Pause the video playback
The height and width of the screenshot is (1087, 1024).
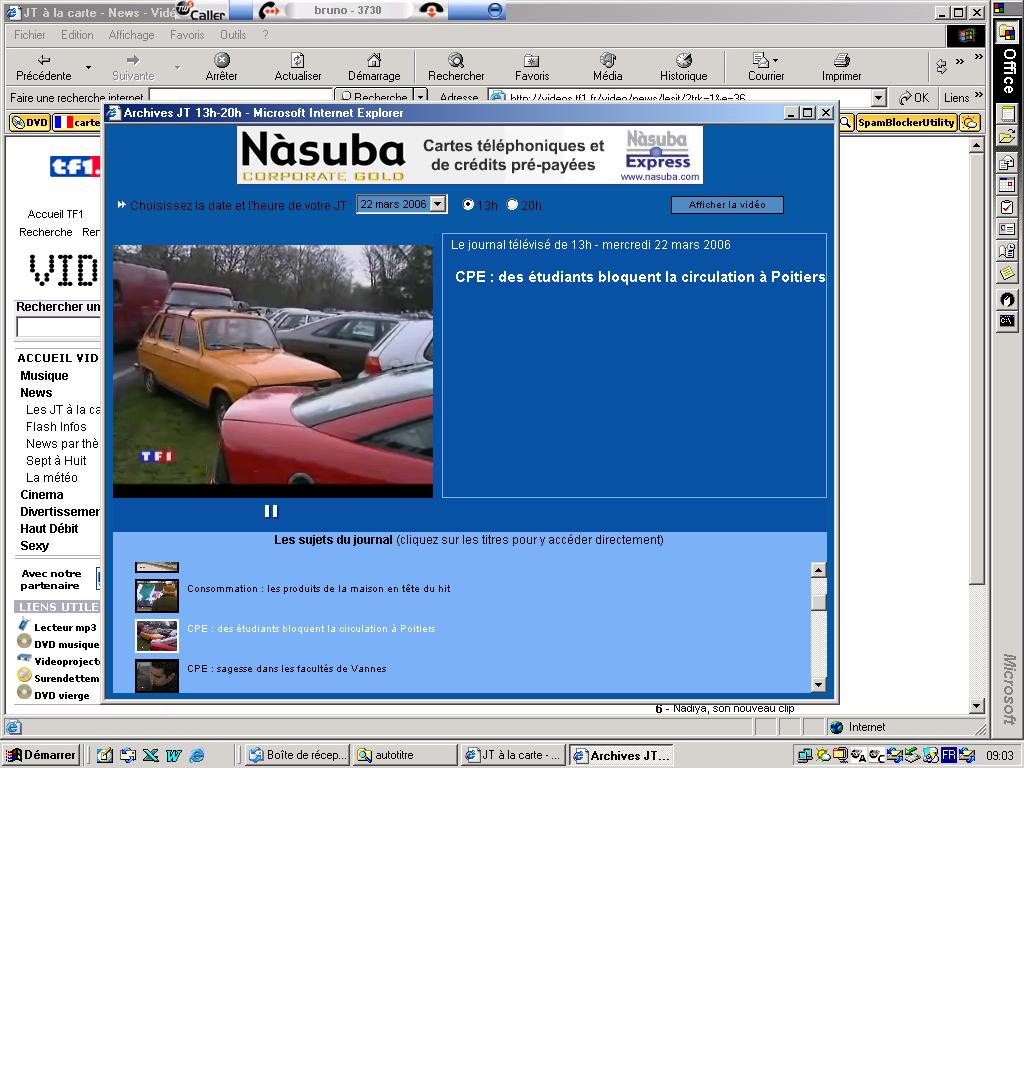(270, 511)
